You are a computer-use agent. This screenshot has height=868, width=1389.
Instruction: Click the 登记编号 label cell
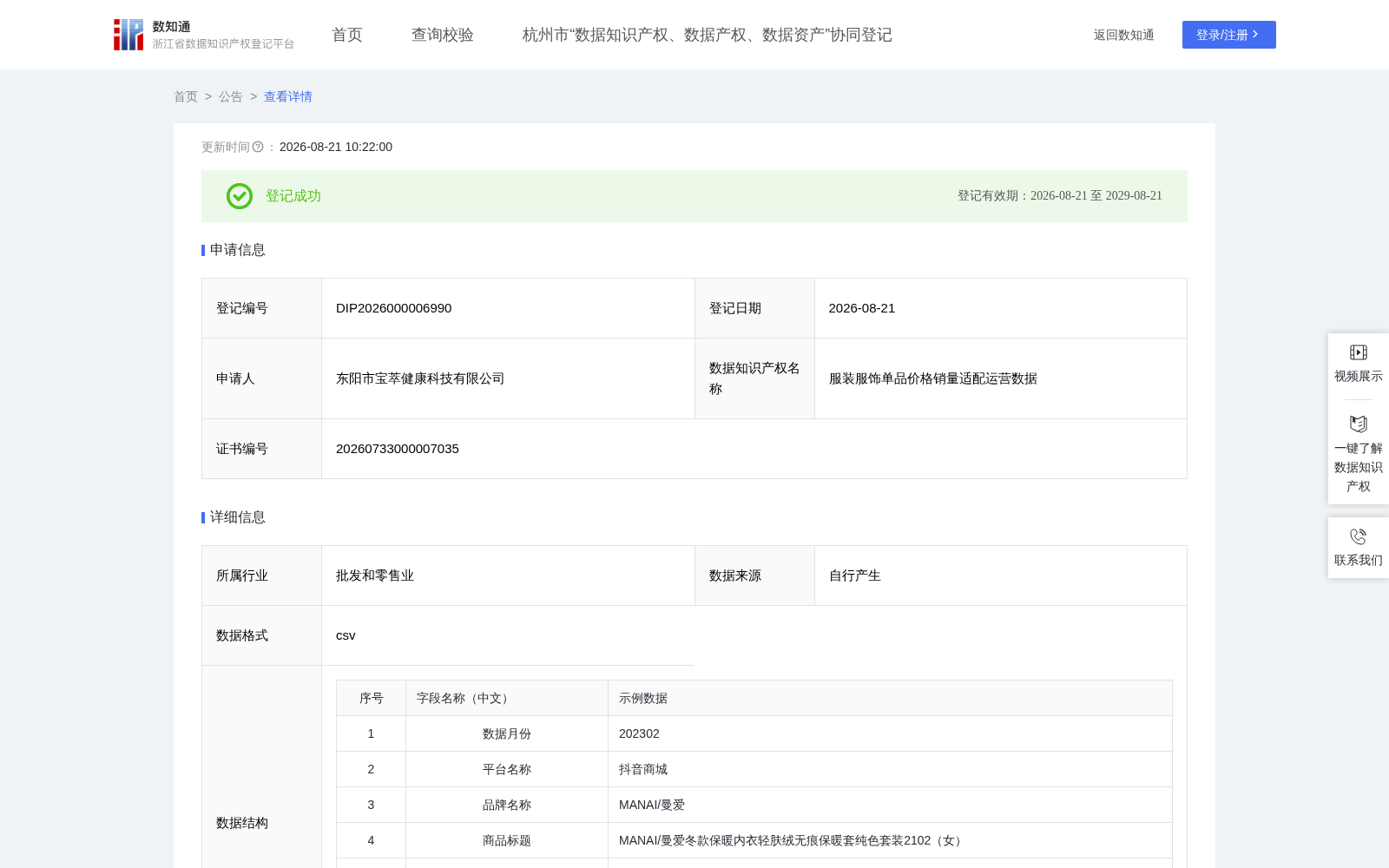(x=262, y=308)
